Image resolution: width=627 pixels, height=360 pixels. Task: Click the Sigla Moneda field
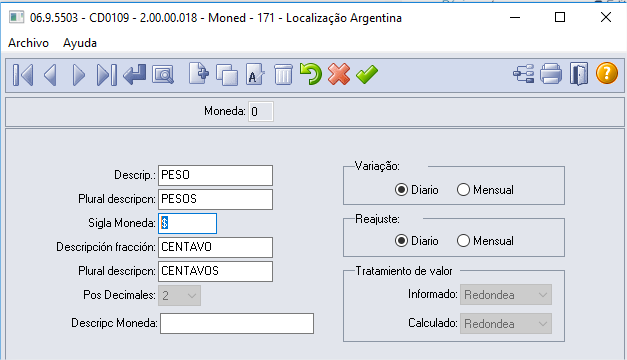[x=188, y=223]
